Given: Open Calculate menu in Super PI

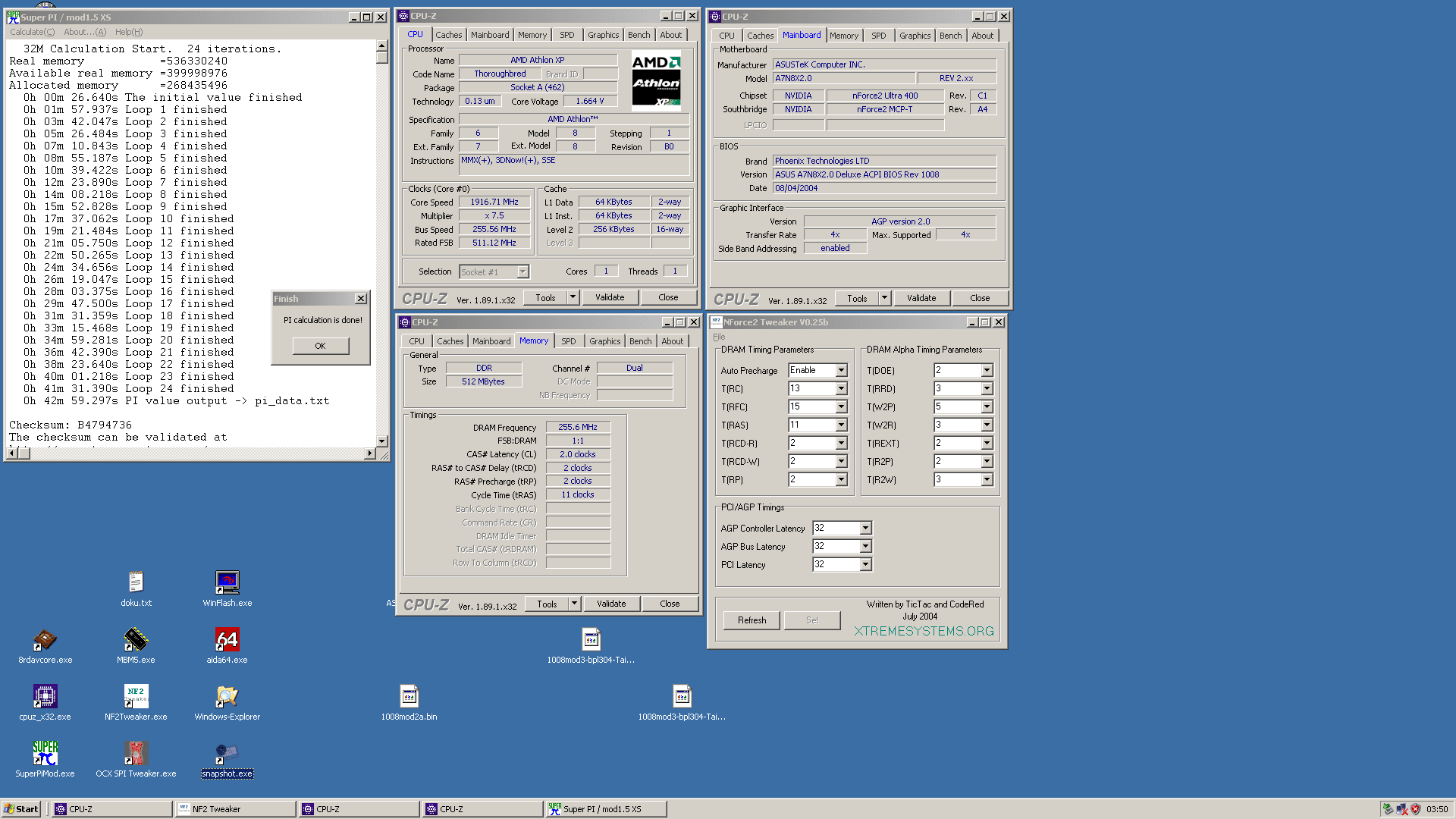Looking at the screenshot, I should 32,32.
